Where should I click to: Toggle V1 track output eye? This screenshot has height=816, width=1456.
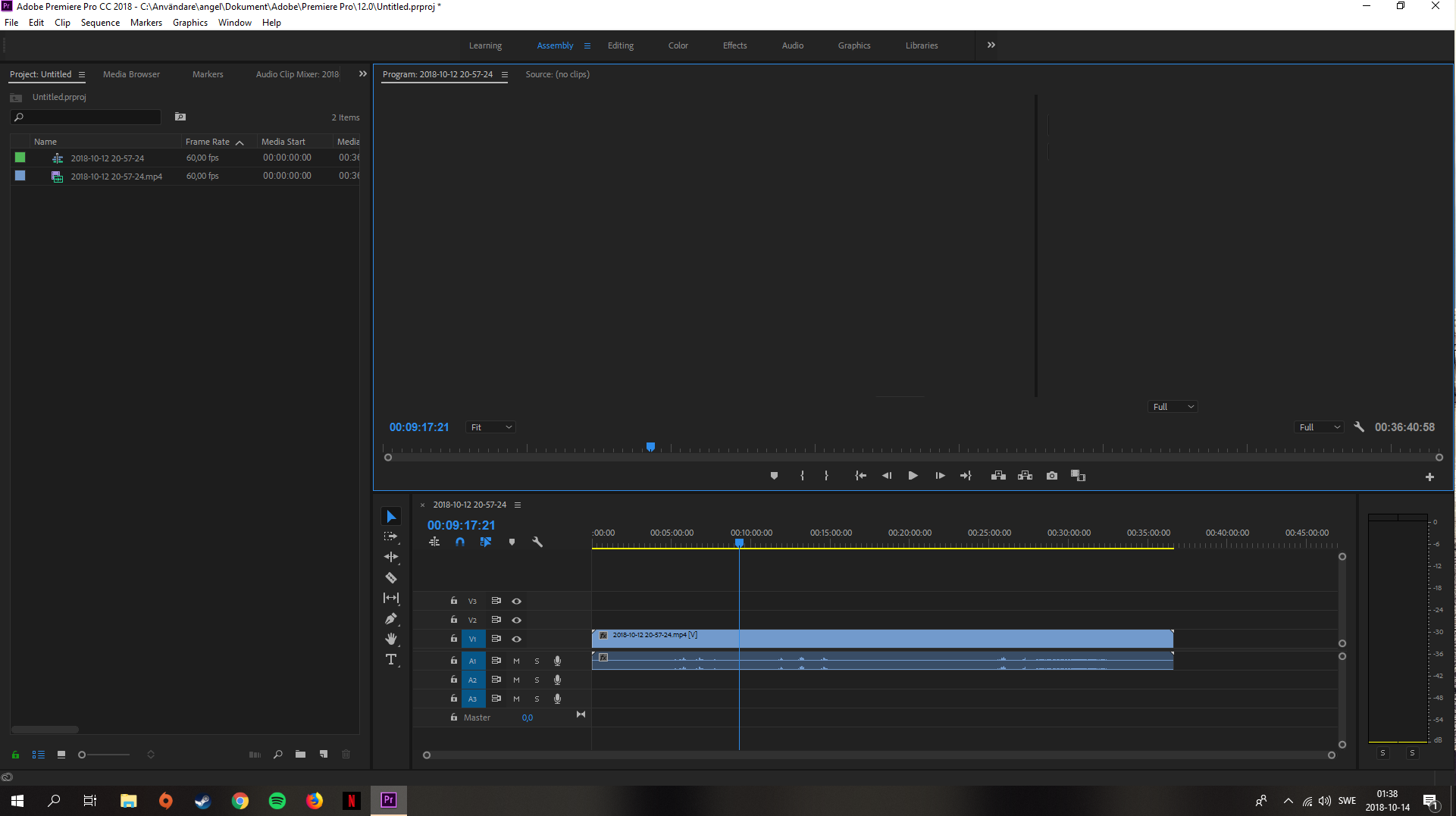(517, 639)
